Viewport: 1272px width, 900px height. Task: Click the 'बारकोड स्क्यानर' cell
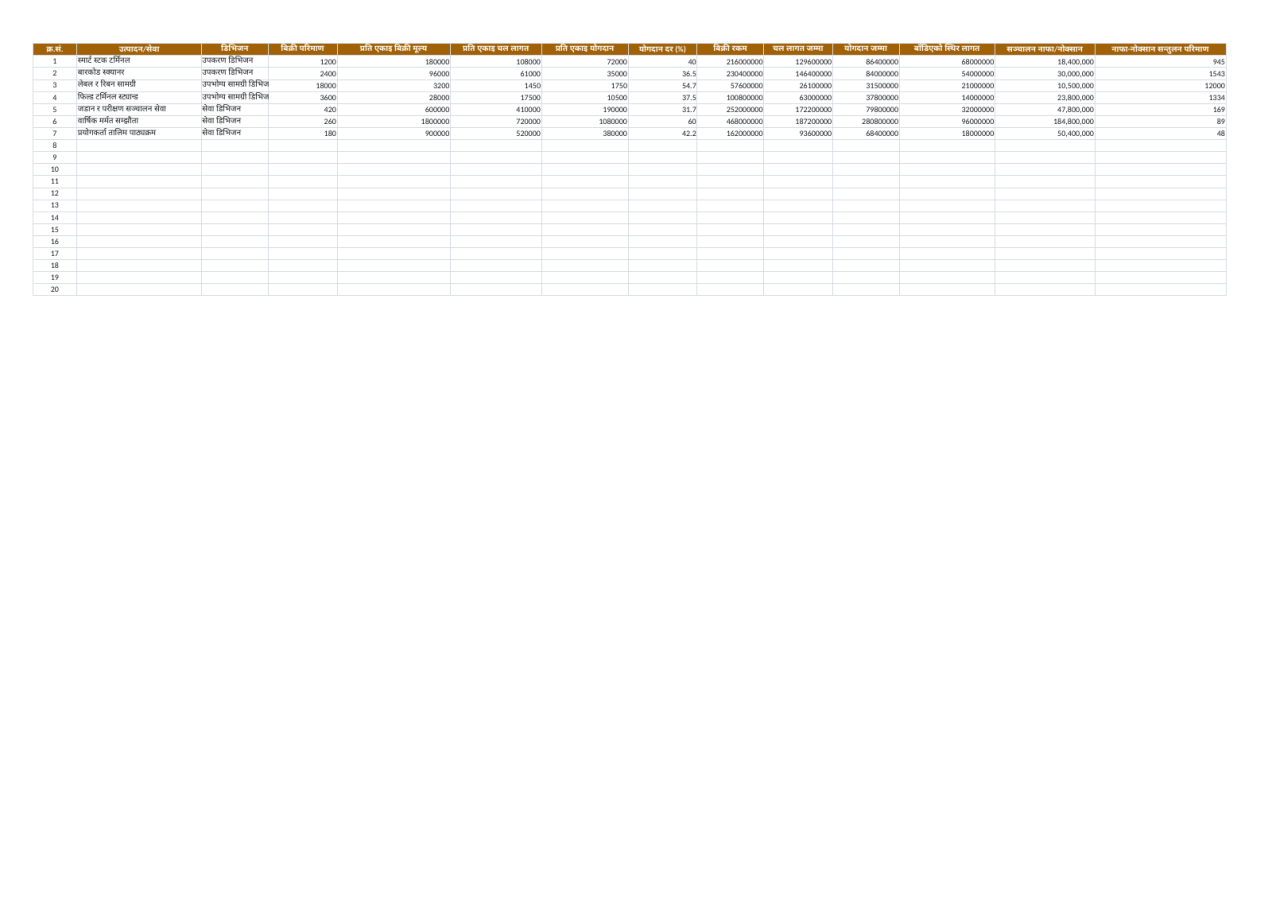(x=138, y=74)
